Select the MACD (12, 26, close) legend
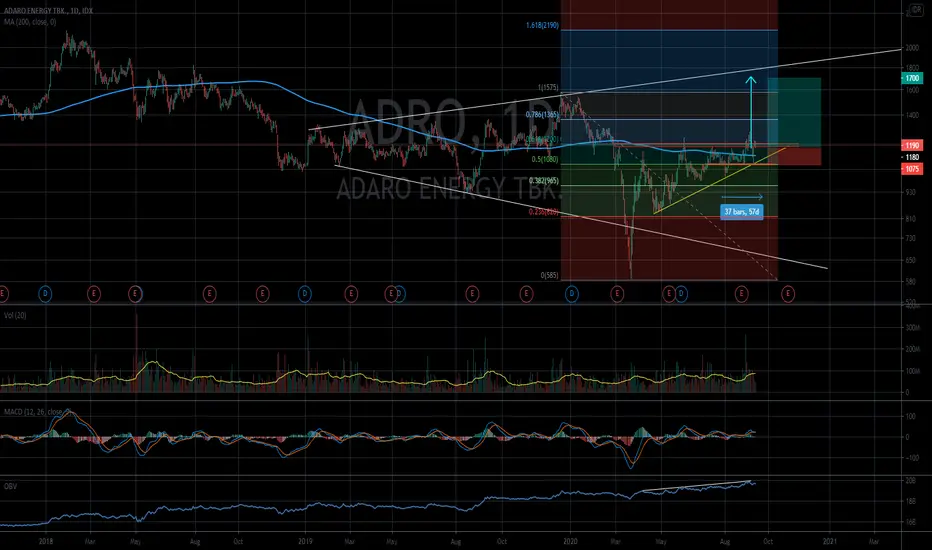Image resolution: width=932 pixels, height=550 pixels. tap(33, 411)
